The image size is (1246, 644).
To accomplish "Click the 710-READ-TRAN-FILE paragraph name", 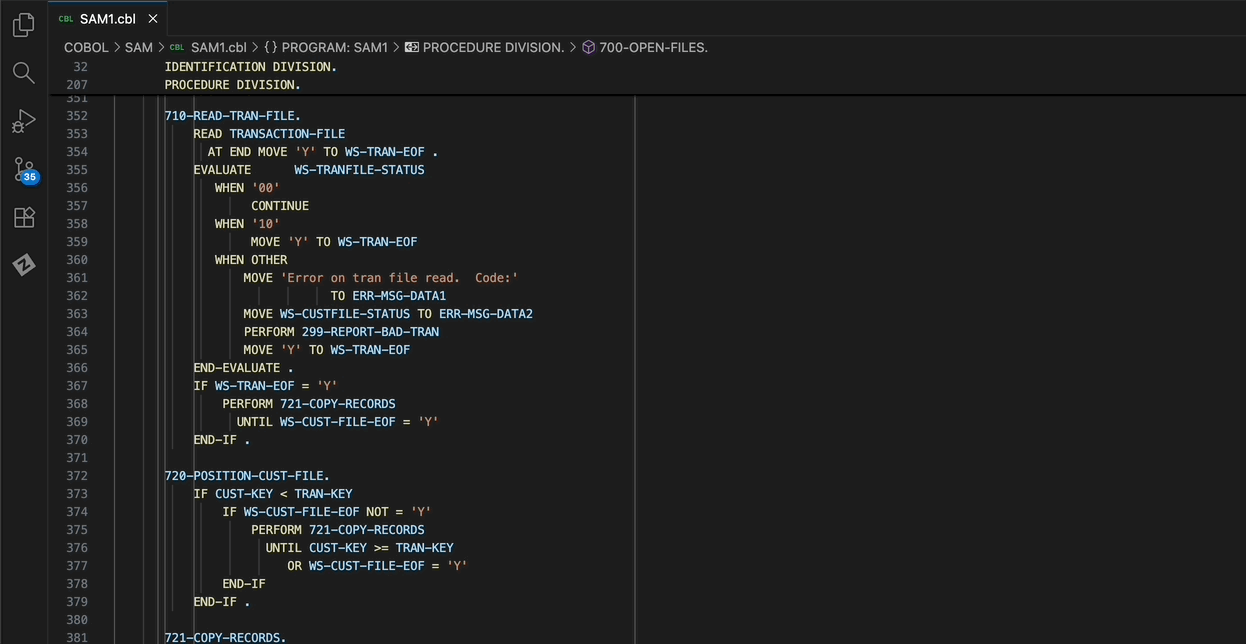I will [232, 116].
